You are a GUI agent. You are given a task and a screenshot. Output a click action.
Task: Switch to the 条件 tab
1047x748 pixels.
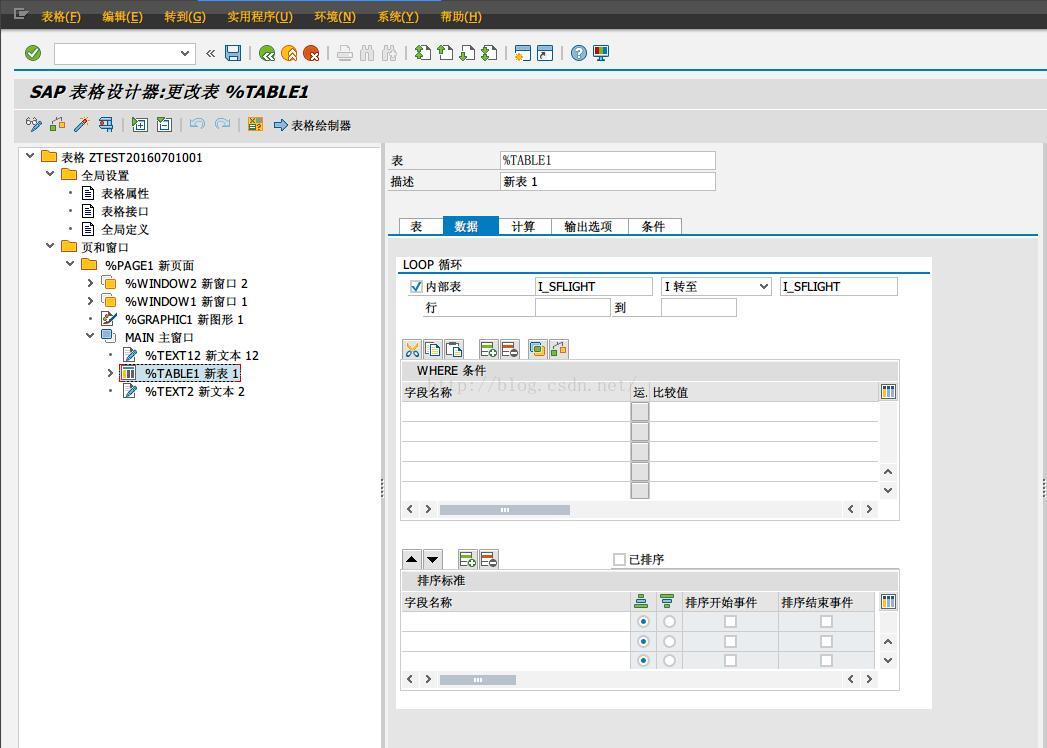pos(653,226)
